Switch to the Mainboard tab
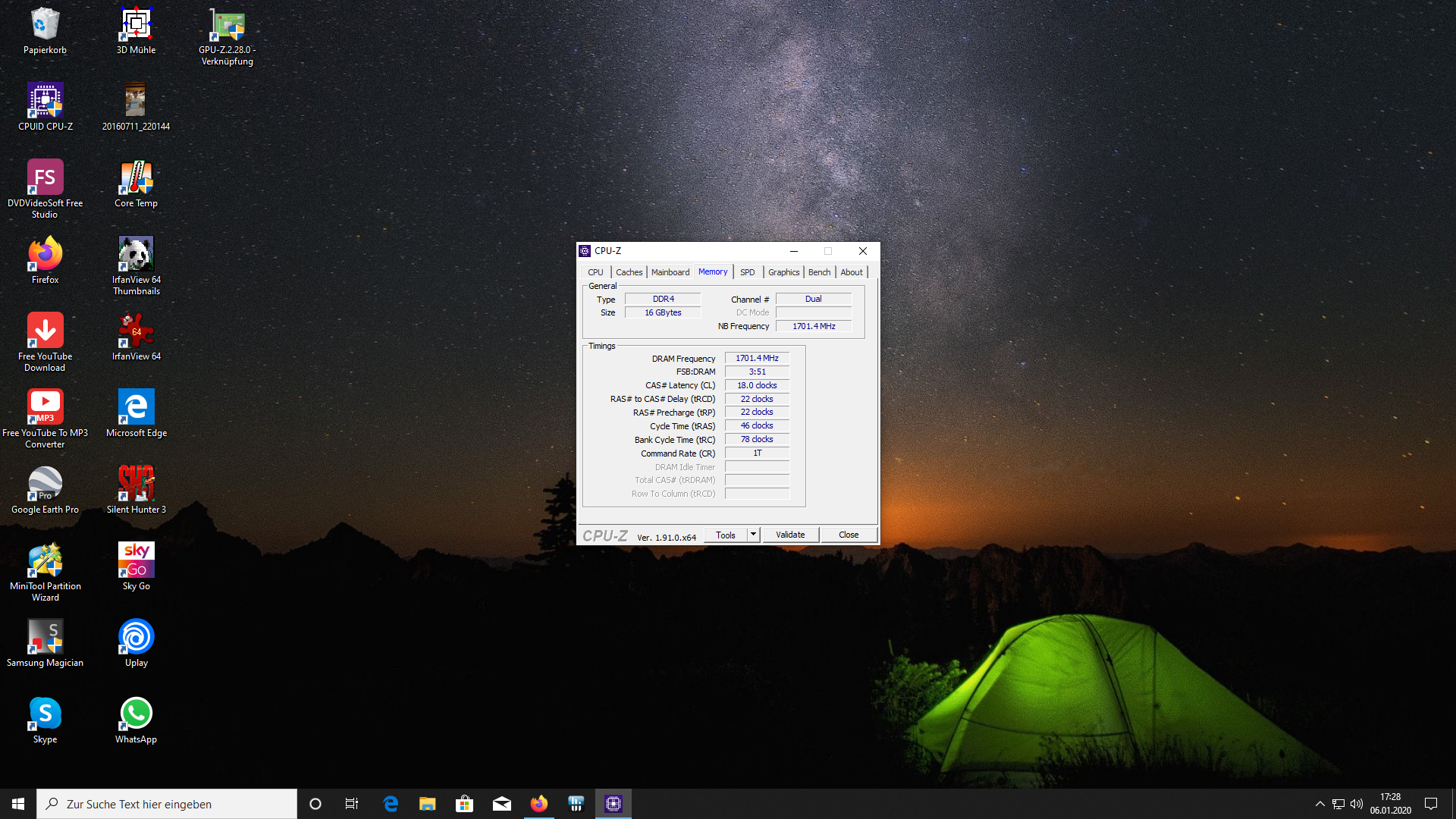This screenshot has width=1456, height=819. [x=670, y=272]
